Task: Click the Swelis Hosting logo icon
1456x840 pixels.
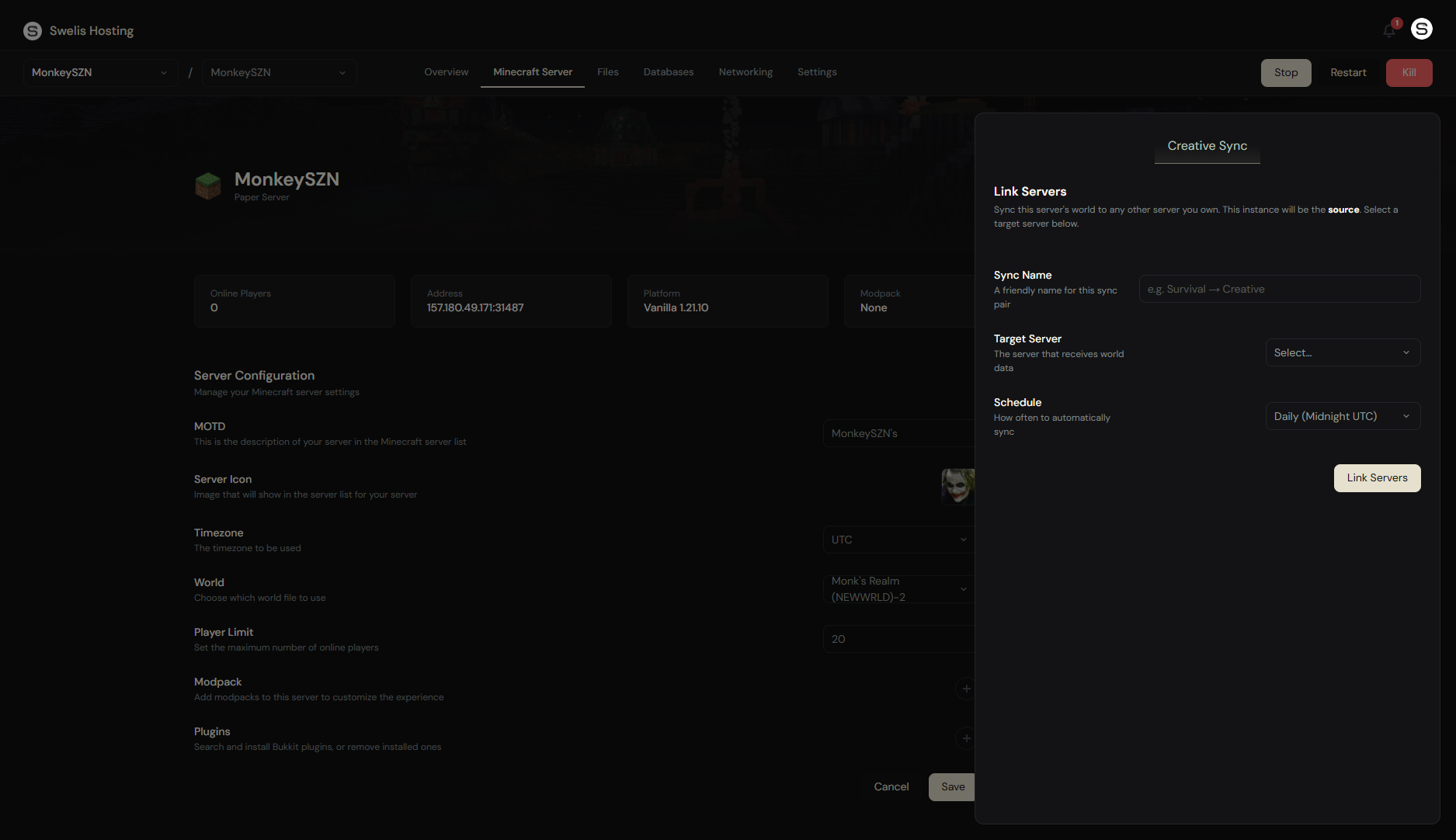Action: [x=32, y=31]
